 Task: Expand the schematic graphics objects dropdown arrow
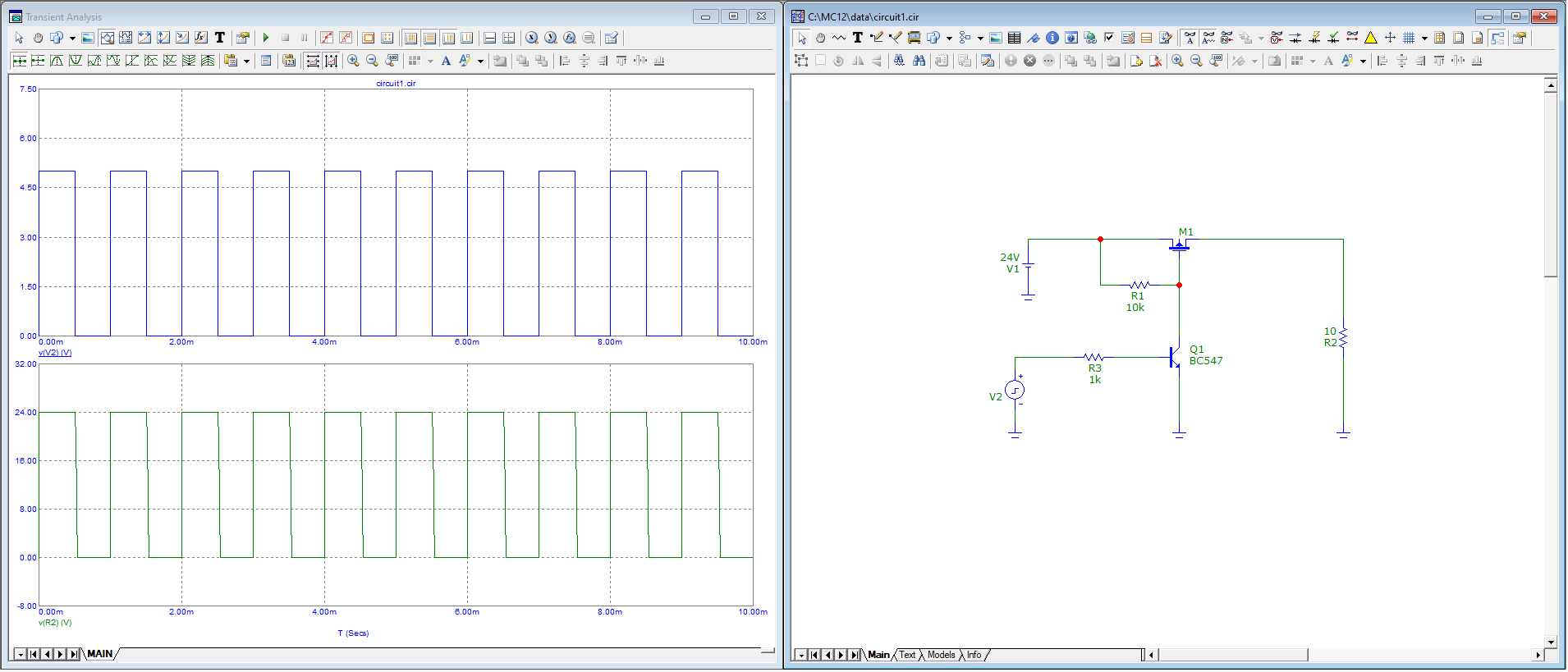click(949, 38)
